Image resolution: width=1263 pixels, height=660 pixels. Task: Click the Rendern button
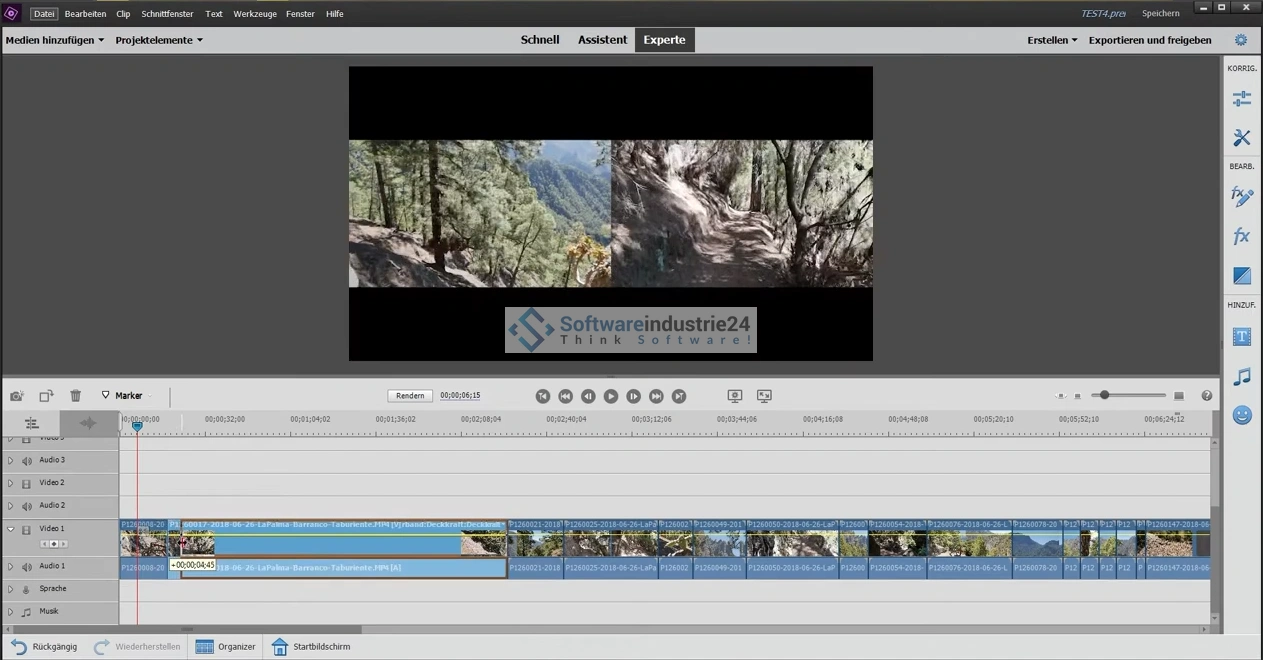(x=410, y=396)
